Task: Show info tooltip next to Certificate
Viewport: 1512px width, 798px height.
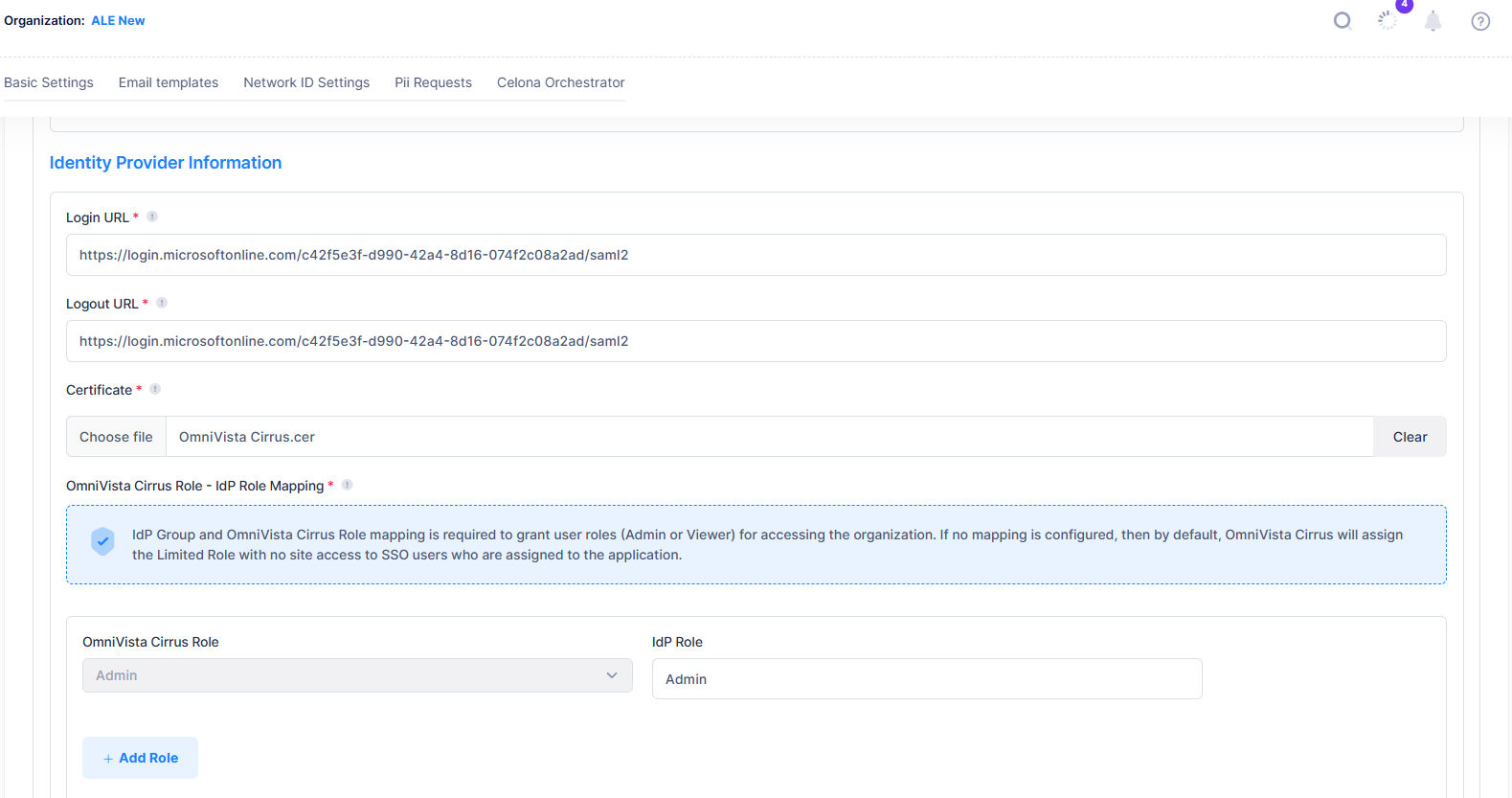Action: [x=155, y=389]
